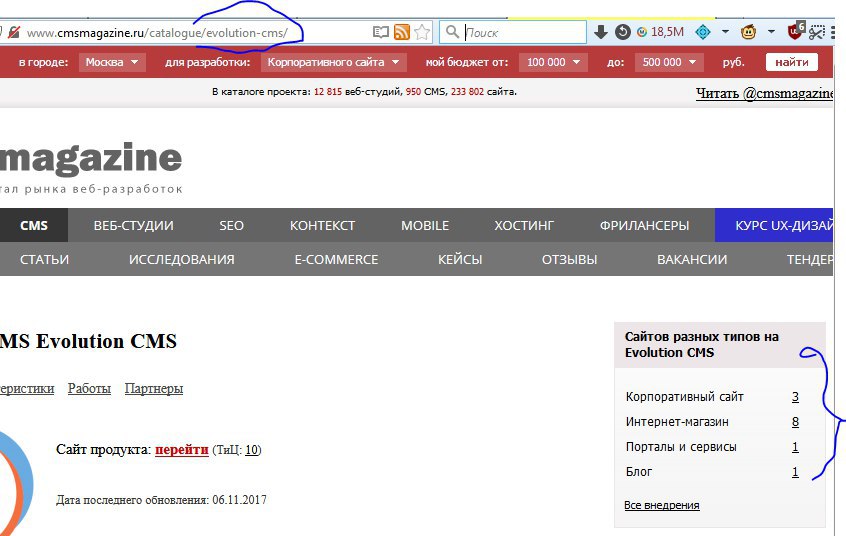This screenshot has height=536, width=846.
Task: Open the КЕЙСЫ submenu item
Action: 460,259
